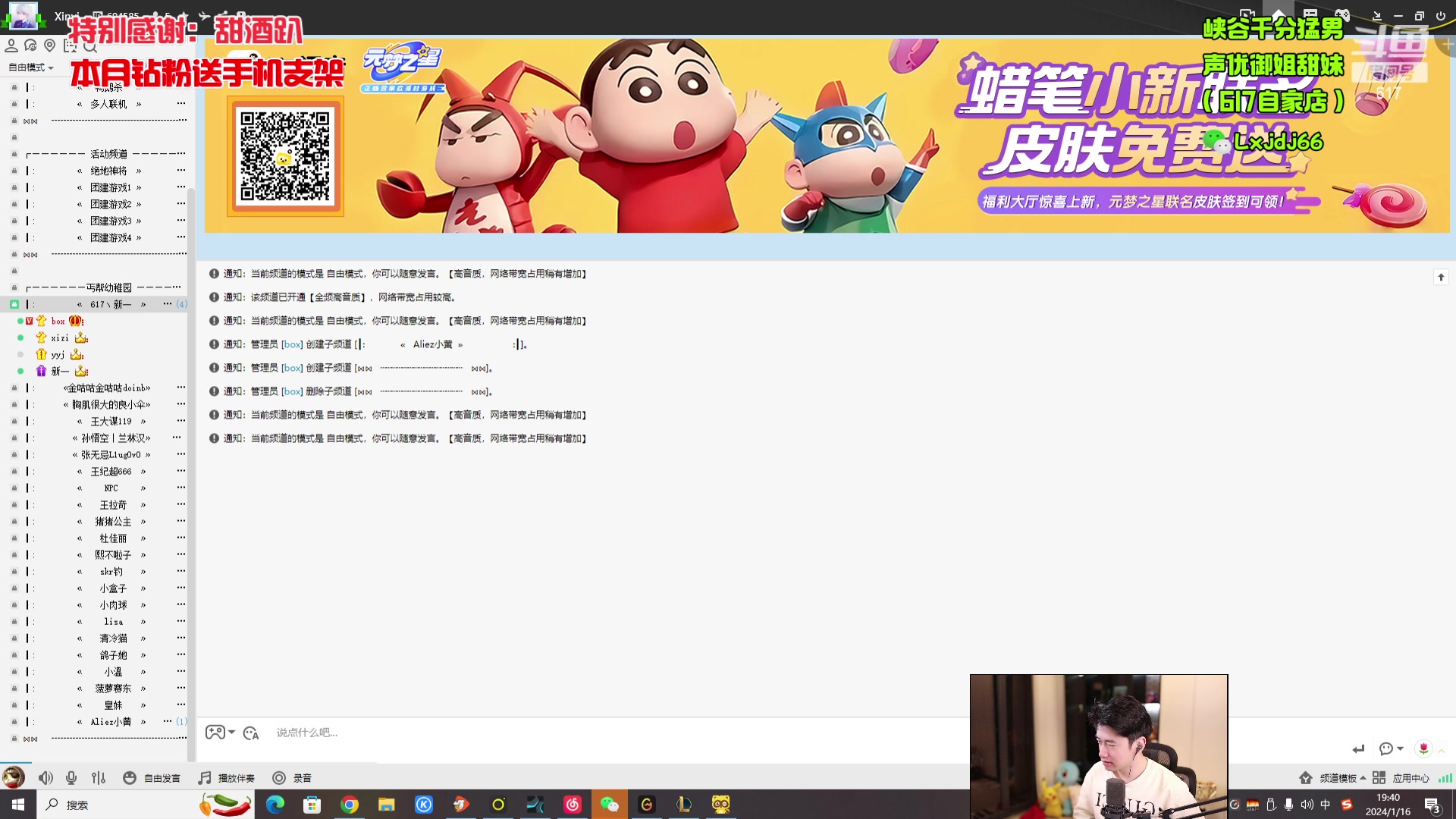Click the tulip flower gift icon
The height and width of the screenshot is (819, 1456).
click(1423, 748)
